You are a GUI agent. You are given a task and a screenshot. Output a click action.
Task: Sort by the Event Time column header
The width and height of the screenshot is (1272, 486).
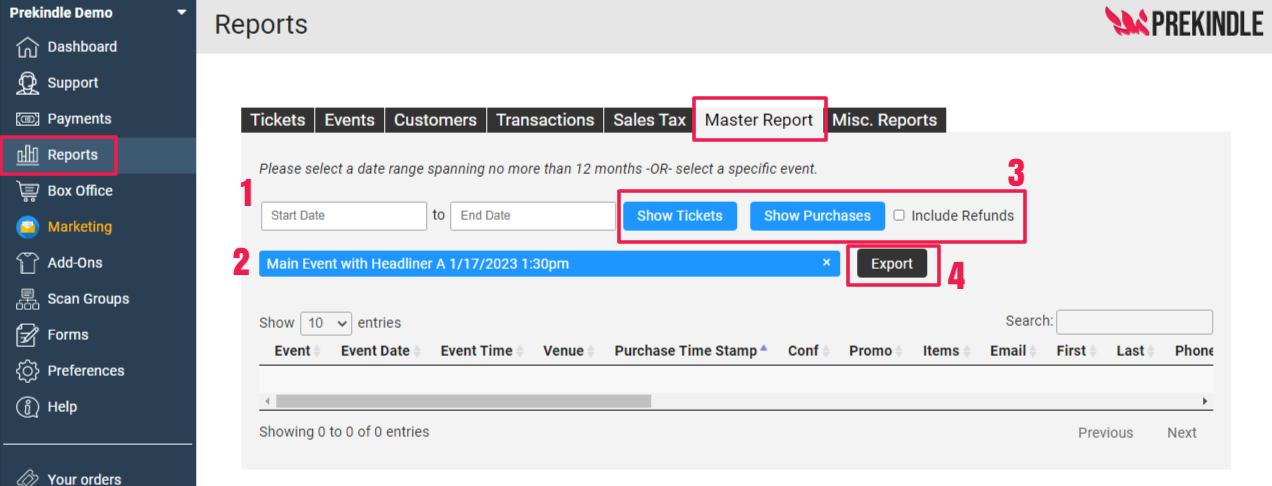pyautogui.click(x=482, y=351)
